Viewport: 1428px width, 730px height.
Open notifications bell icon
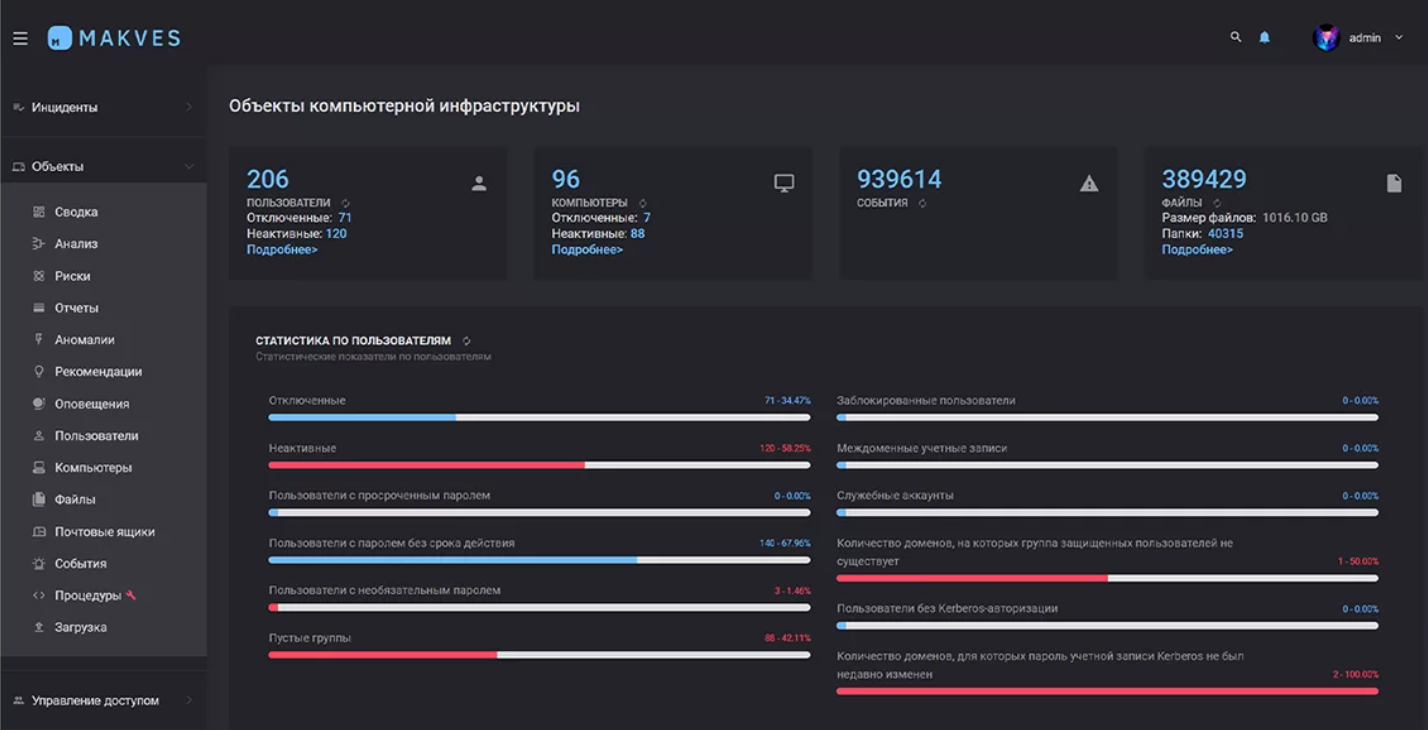point(1264,37)
